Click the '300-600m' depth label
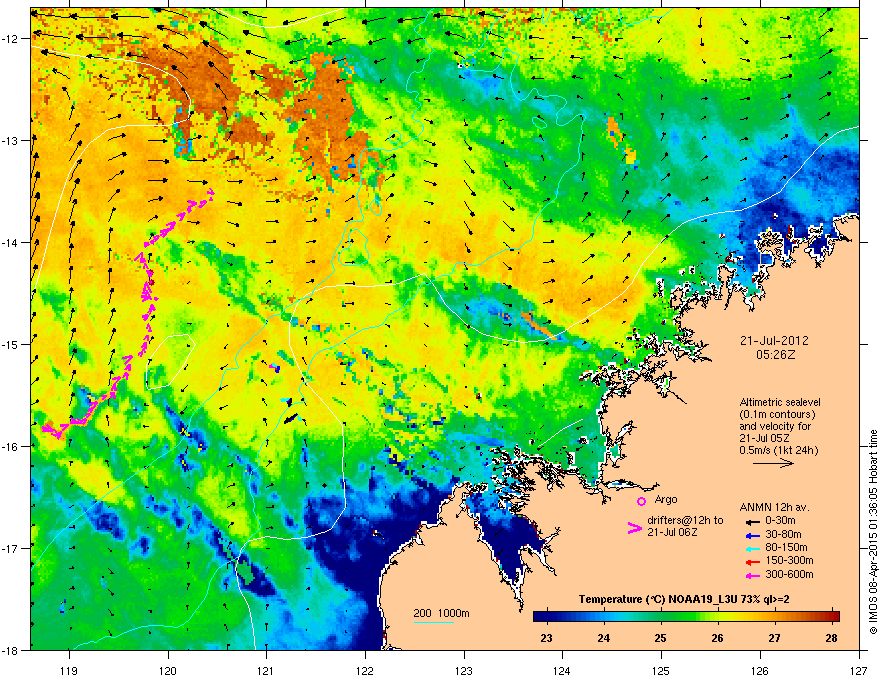 (x=790, y=574)
